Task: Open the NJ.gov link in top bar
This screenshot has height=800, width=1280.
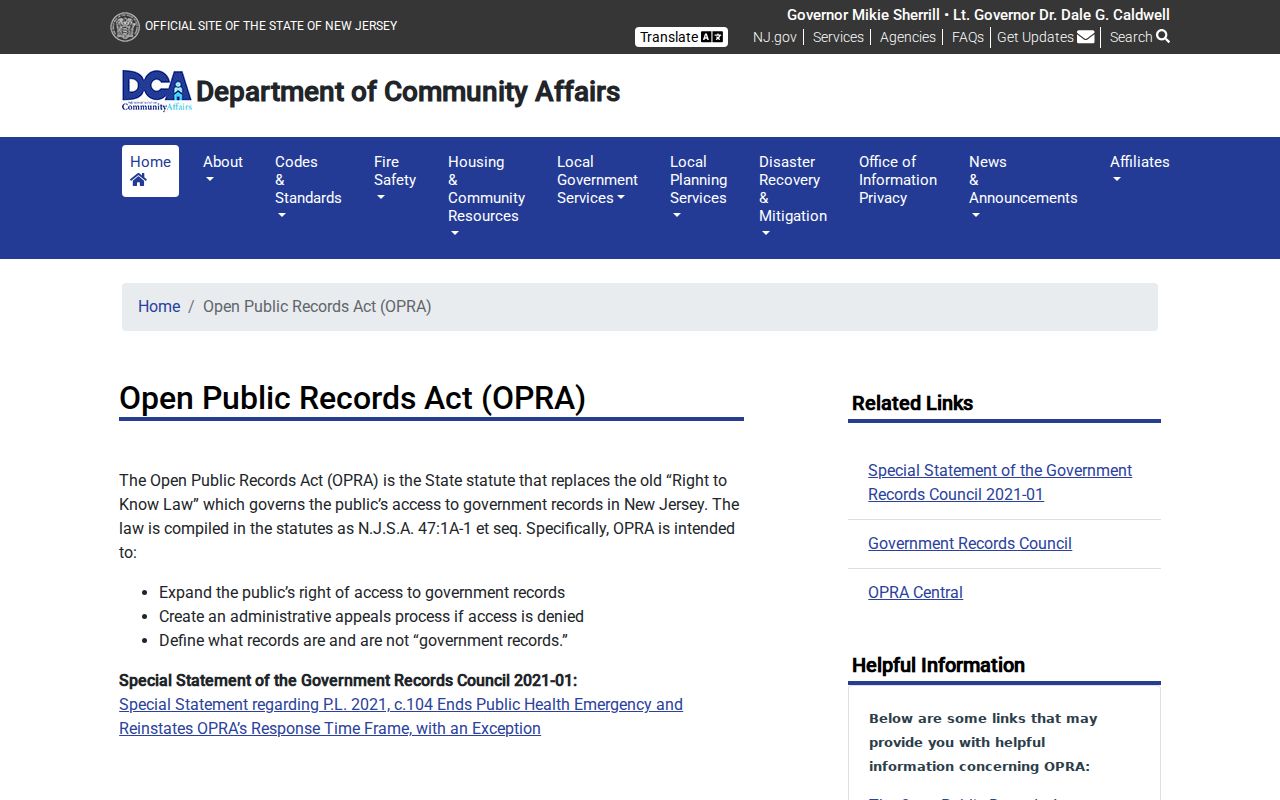Action: tap(775, 37)
